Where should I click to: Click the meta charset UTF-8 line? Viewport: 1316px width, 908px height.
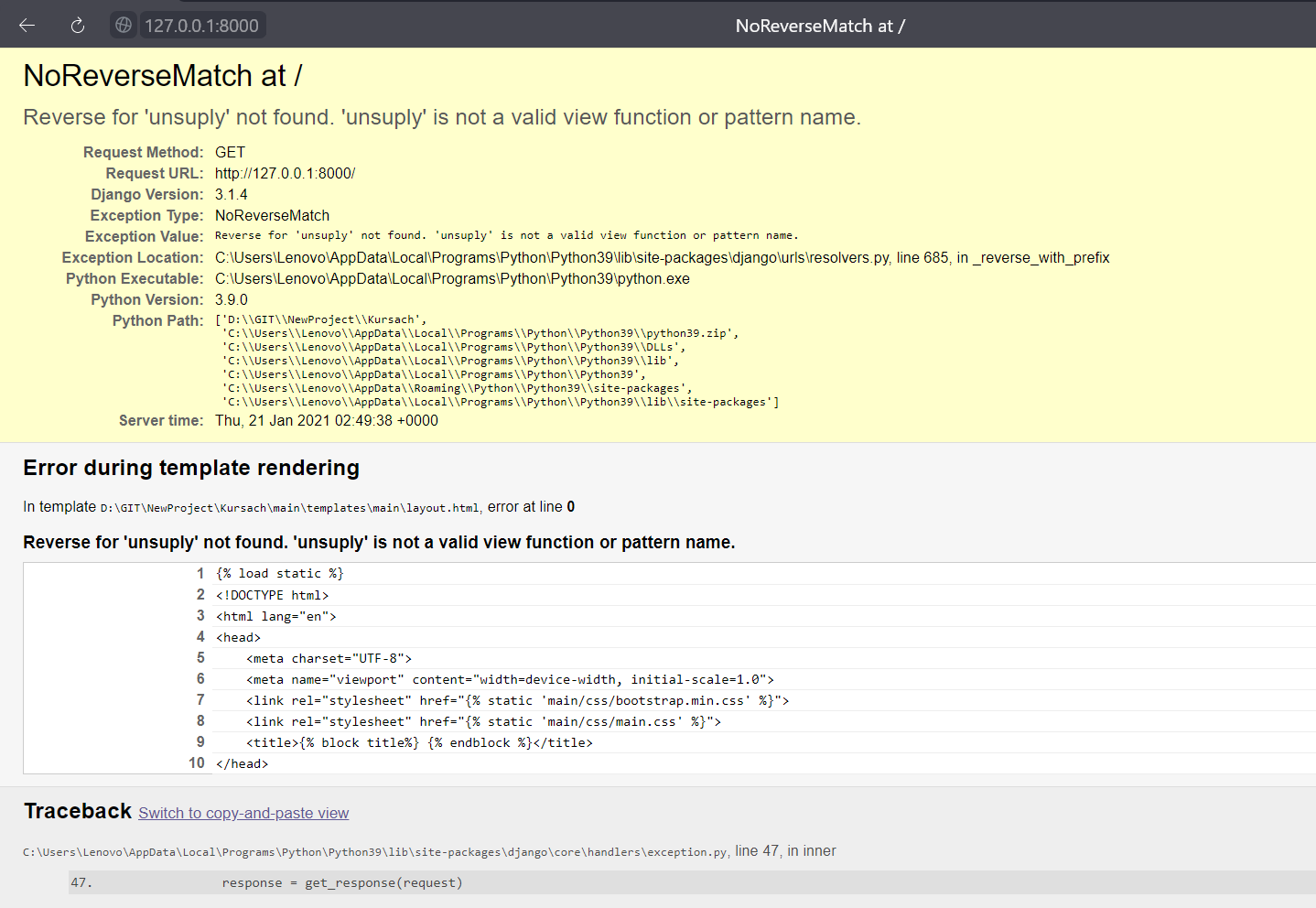pyautogui.click(x=329, y=658)
